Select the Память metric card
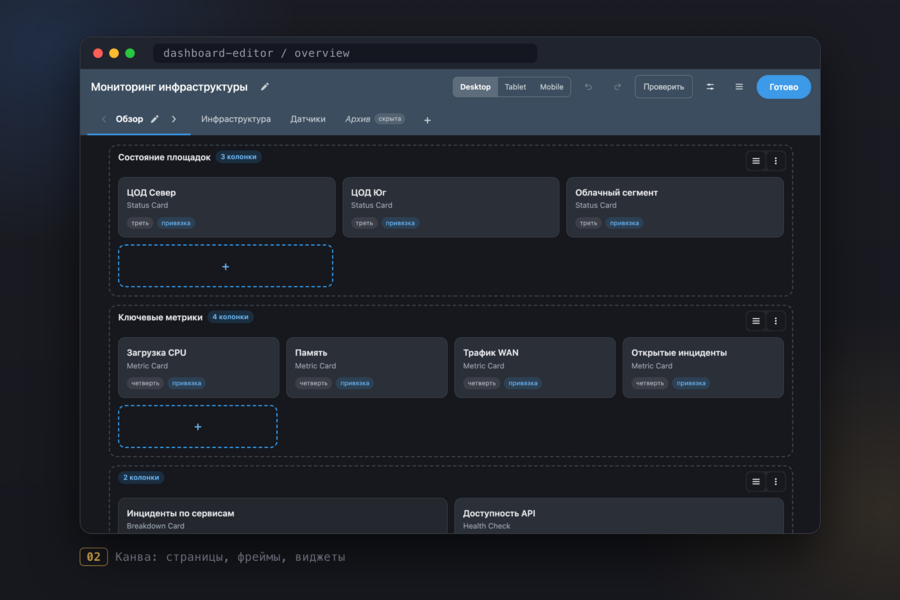Image resolution: width=900 pixels, height=600 pixels. coord(367,367)
